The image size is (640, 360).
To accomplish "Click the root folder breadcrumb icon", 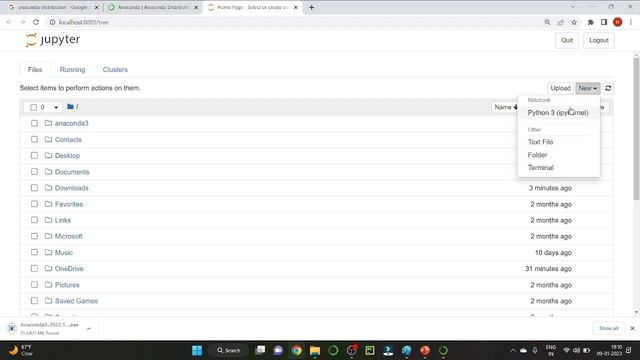I will coord(70,107).
